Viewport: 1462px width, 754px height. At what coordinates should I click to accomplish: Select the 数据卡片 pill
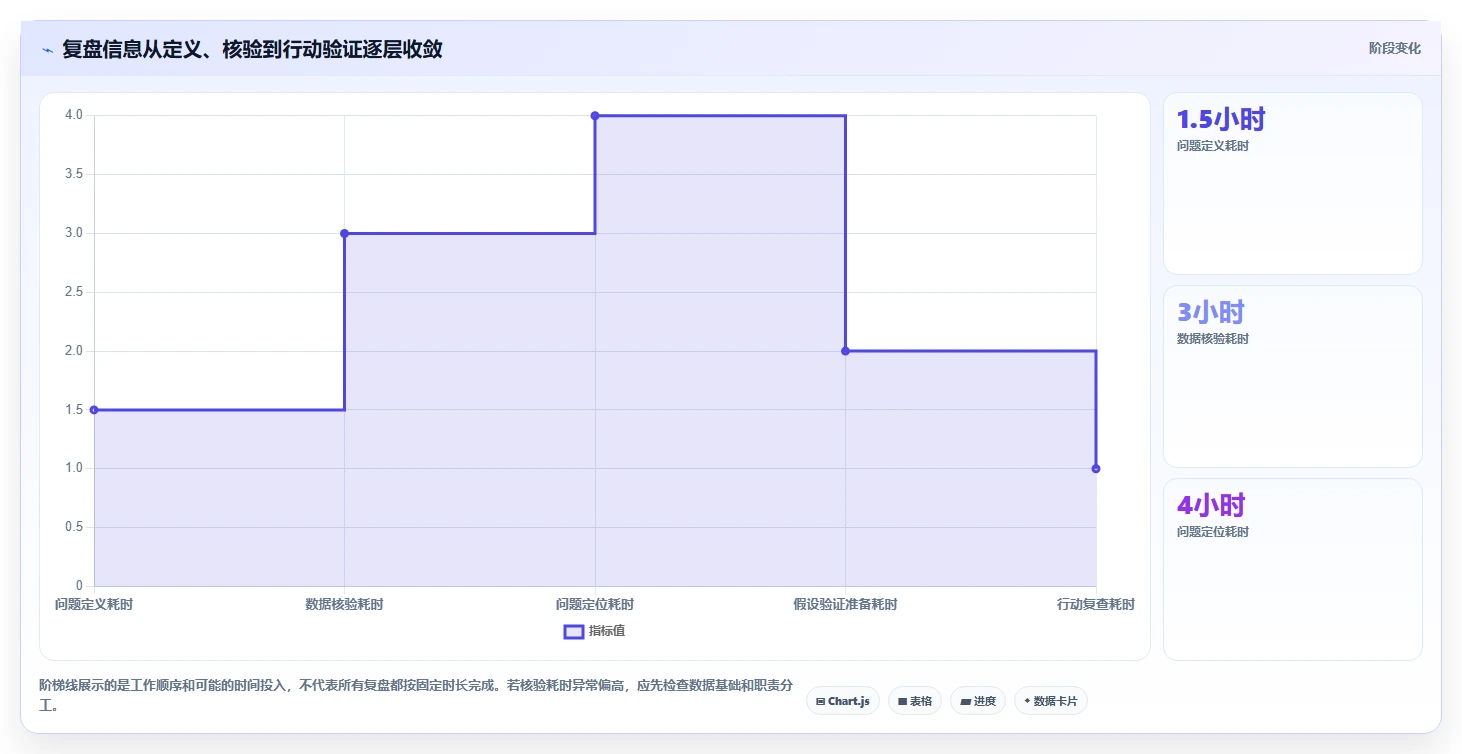click(1050, 701)
